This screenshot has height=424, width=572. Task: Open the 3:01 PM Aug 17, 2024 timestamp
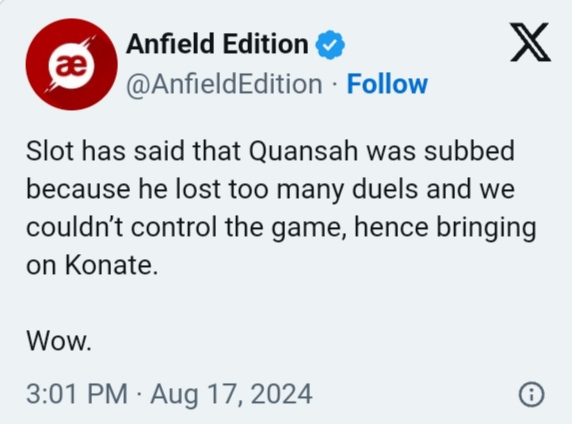[x=169, y=394]
